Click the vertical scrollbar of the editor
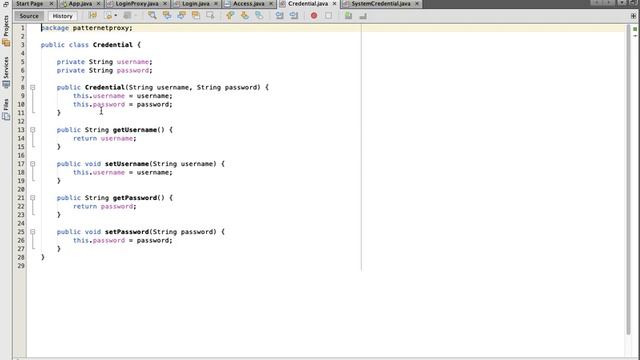 click(x=628, y=180)
